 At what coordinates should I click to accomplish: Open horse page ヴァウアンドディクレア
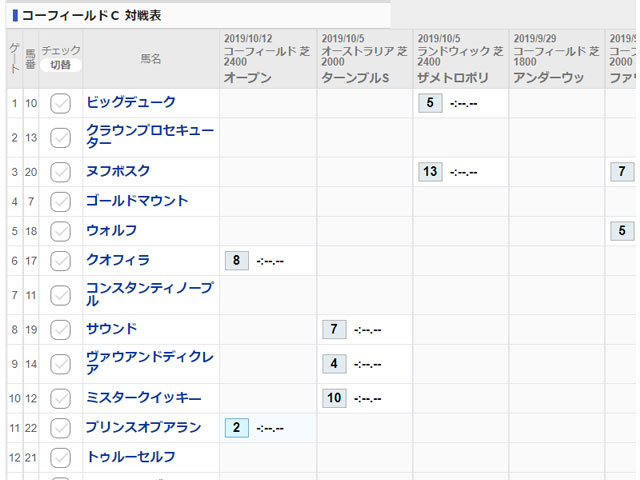coord(150,363)
